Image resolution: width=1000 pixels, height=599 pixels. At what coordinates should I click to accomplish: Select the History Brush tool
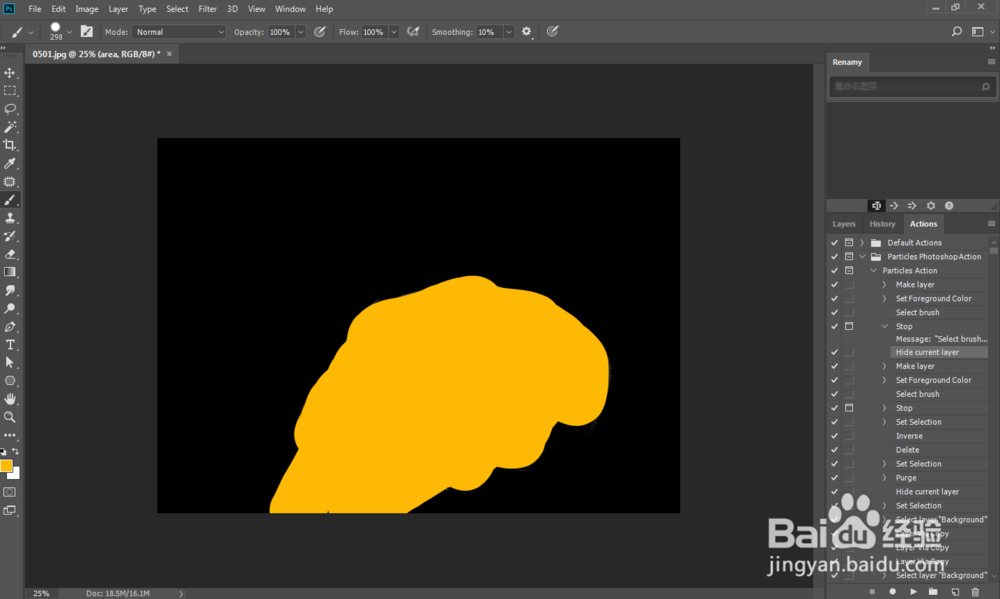10,236
